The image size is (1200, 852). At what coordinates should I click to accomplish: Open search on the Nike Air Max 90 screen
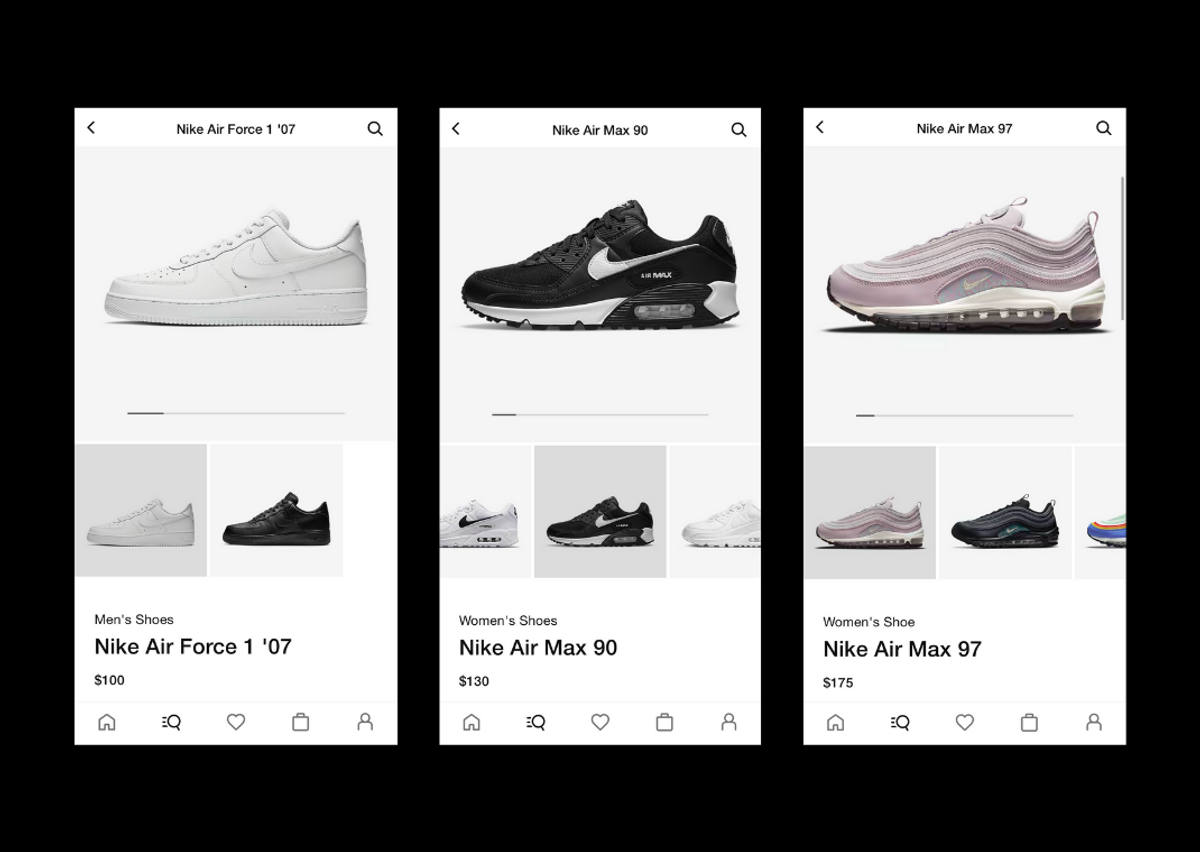[x=739, y=130]
